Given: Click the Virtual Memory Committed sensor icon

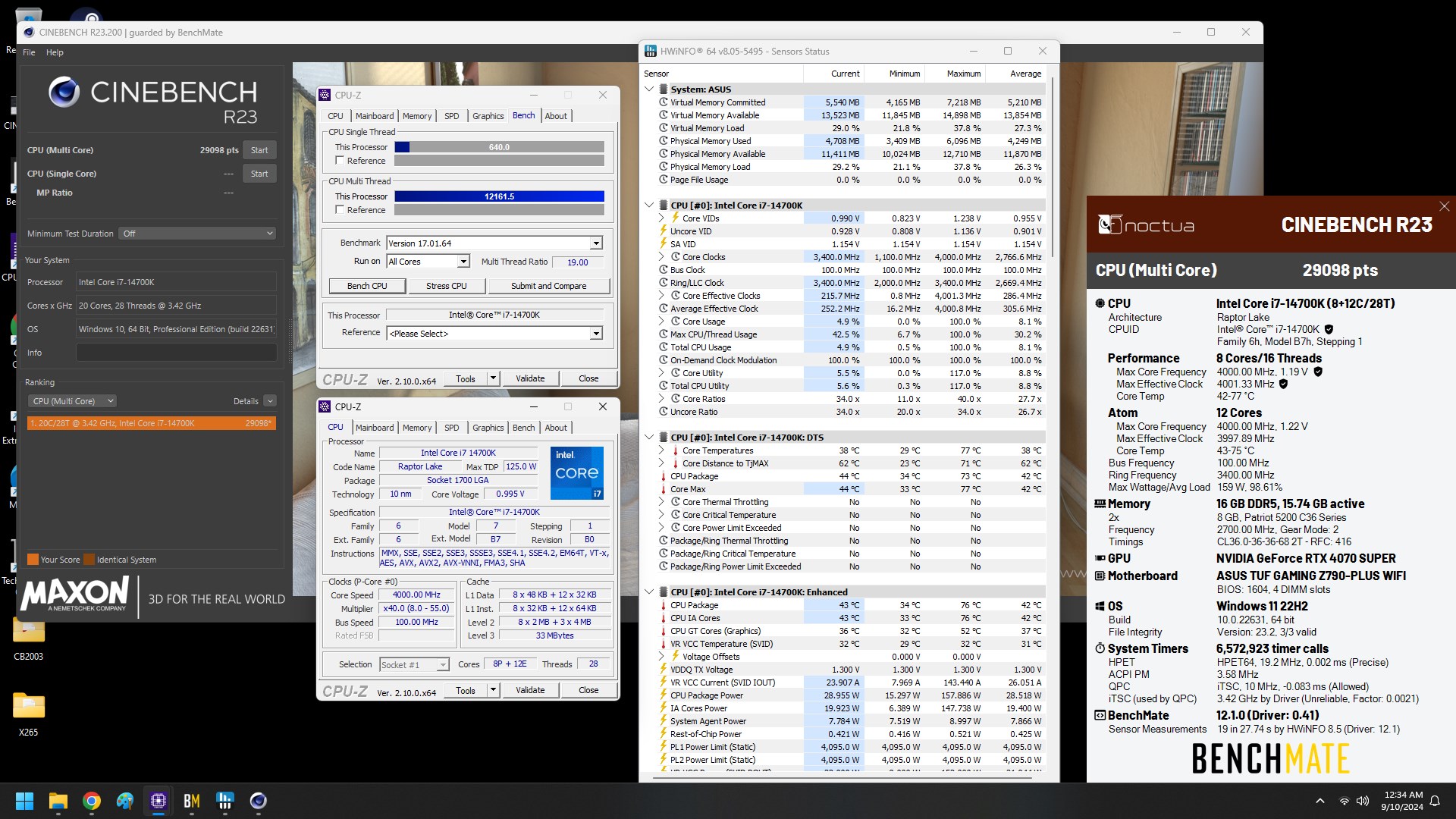Looking at the screenshot, I should (664, 102).
